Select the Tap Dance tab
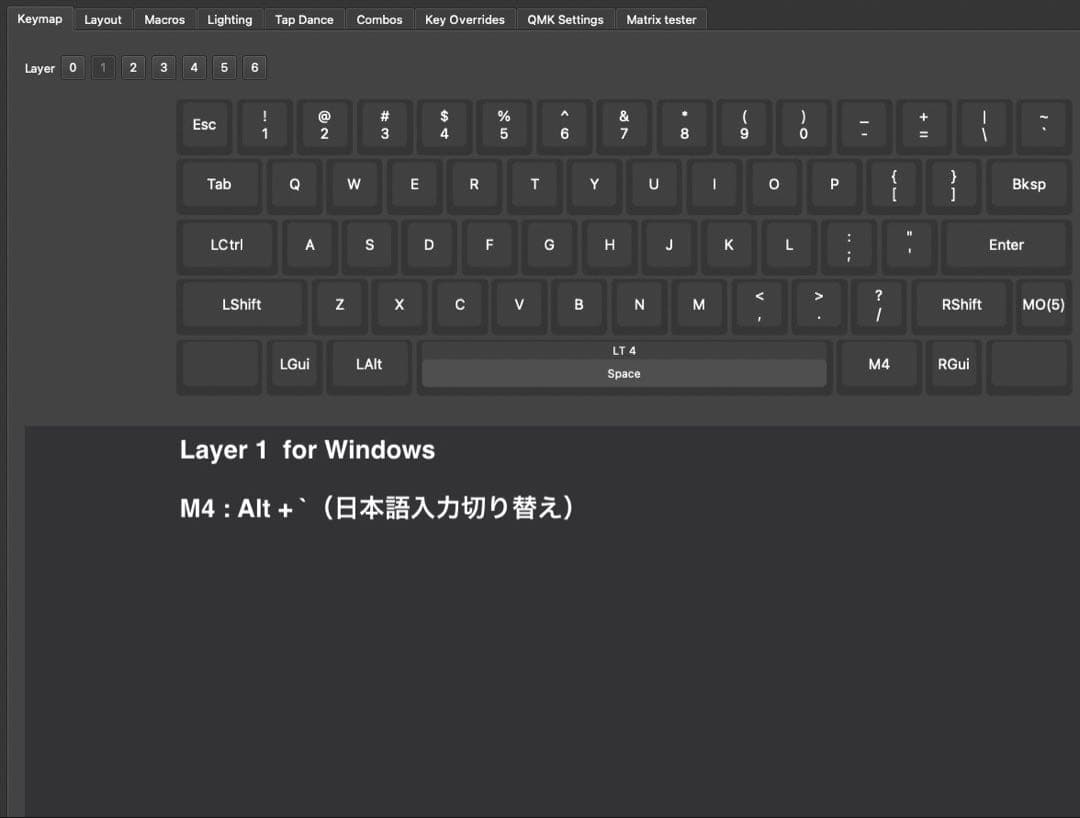This screenshot has height=818, width=1080. coord(304,19)
